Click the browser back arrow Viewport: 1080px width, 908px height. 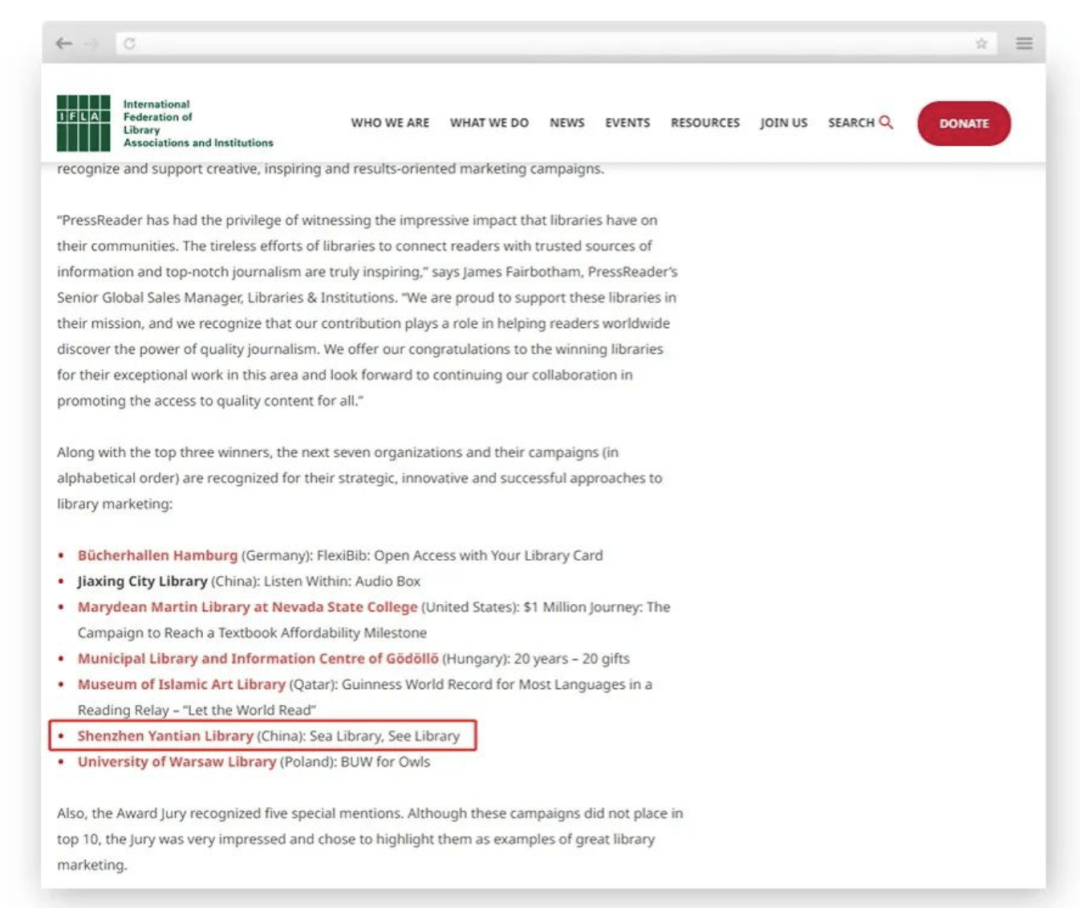[64, 44]
